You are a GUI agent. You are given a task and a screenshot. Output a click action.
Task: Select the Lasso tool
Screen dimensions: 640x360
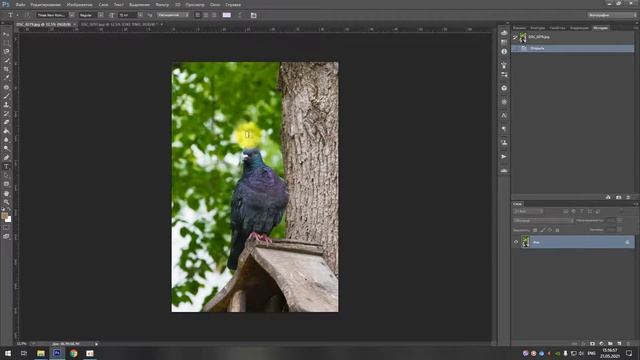click(6, 51)
